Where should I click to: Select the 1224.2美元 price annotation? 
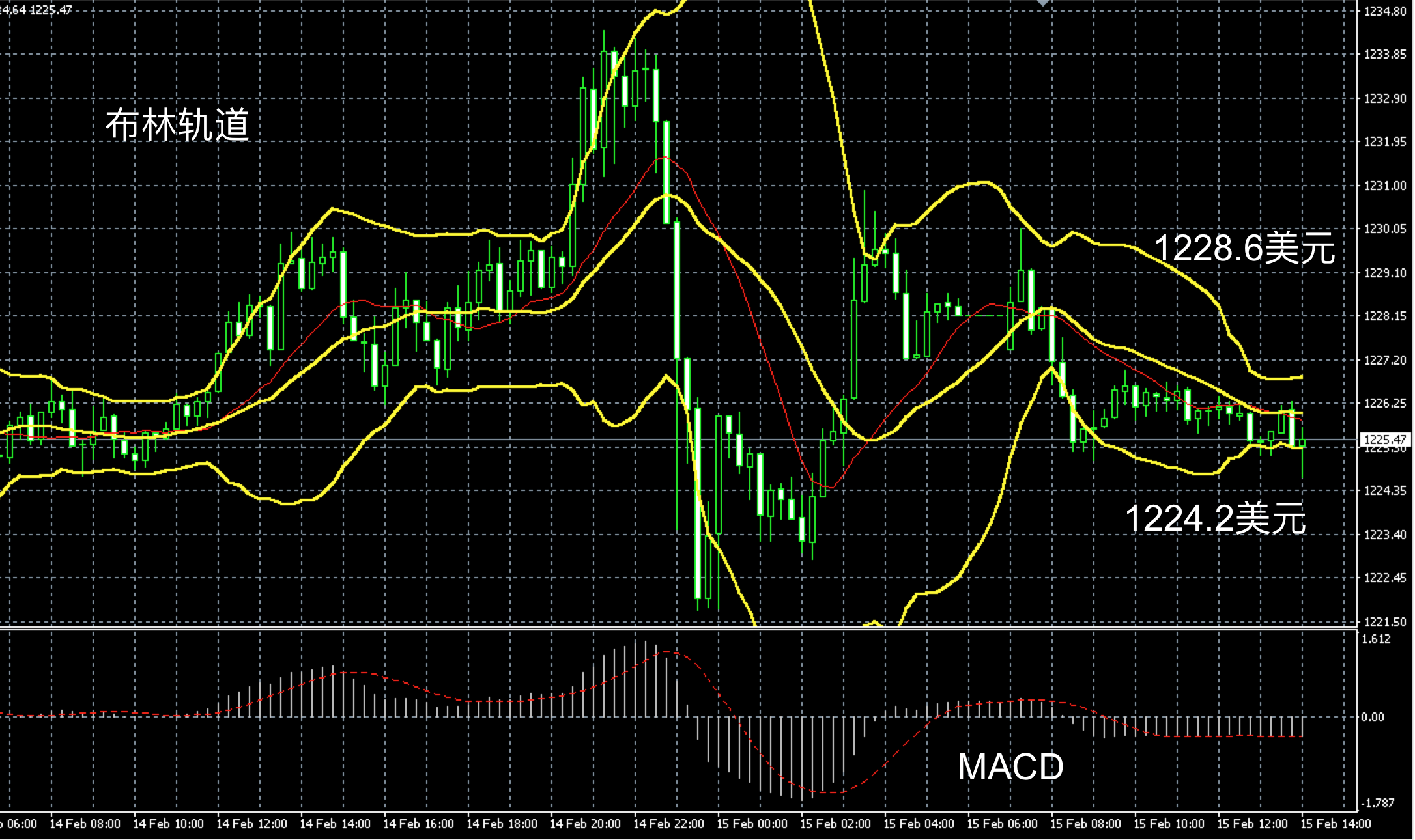[1216, 518]
